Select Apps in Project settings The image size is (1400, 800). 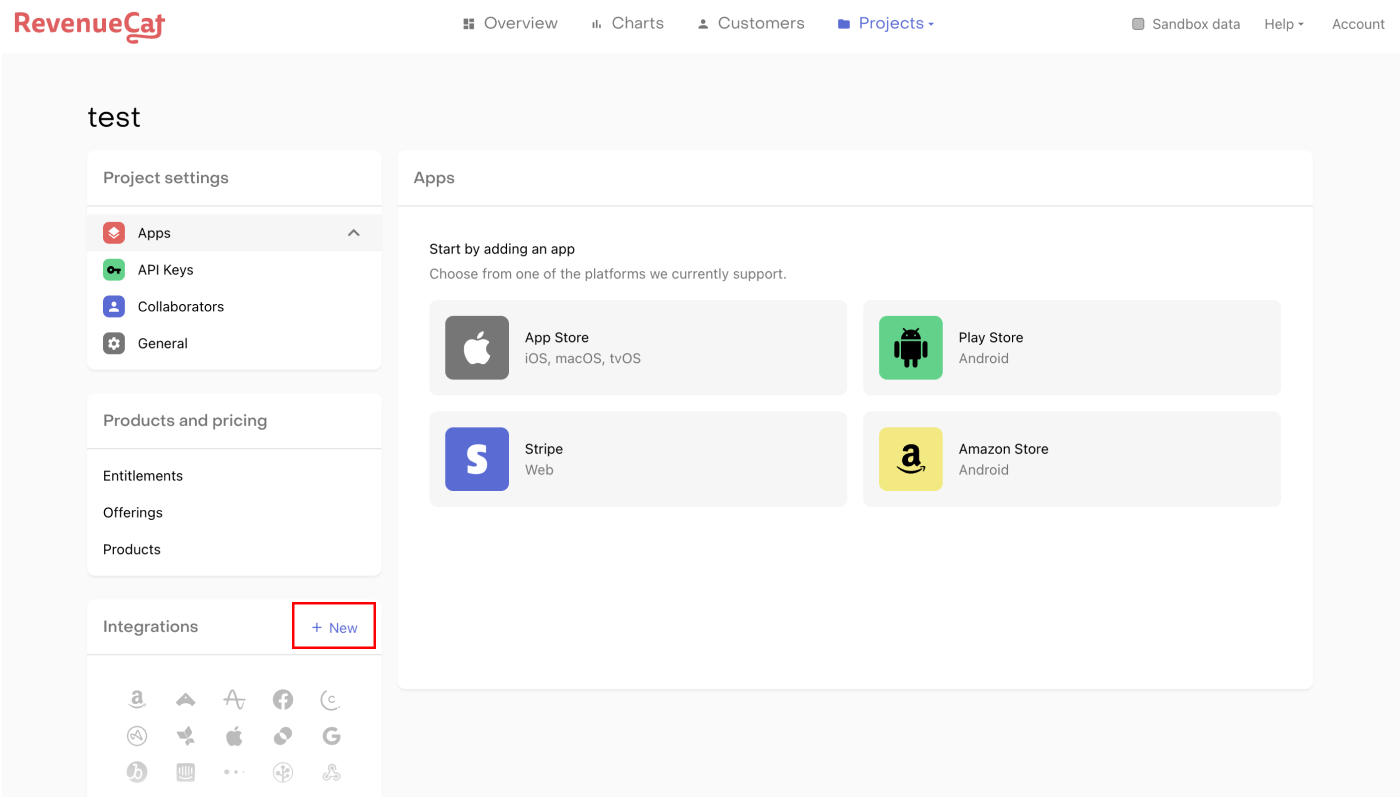(234, 233)
